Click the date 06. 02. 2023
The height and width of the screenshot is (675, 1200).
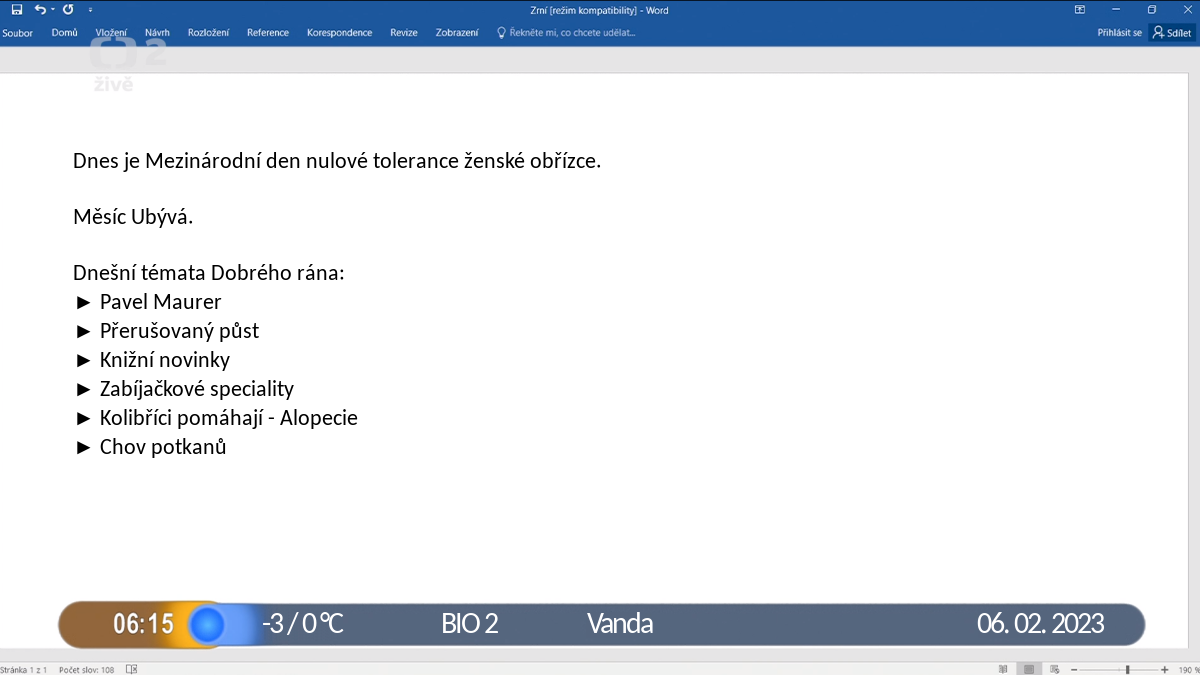[x=1041, y=624]
